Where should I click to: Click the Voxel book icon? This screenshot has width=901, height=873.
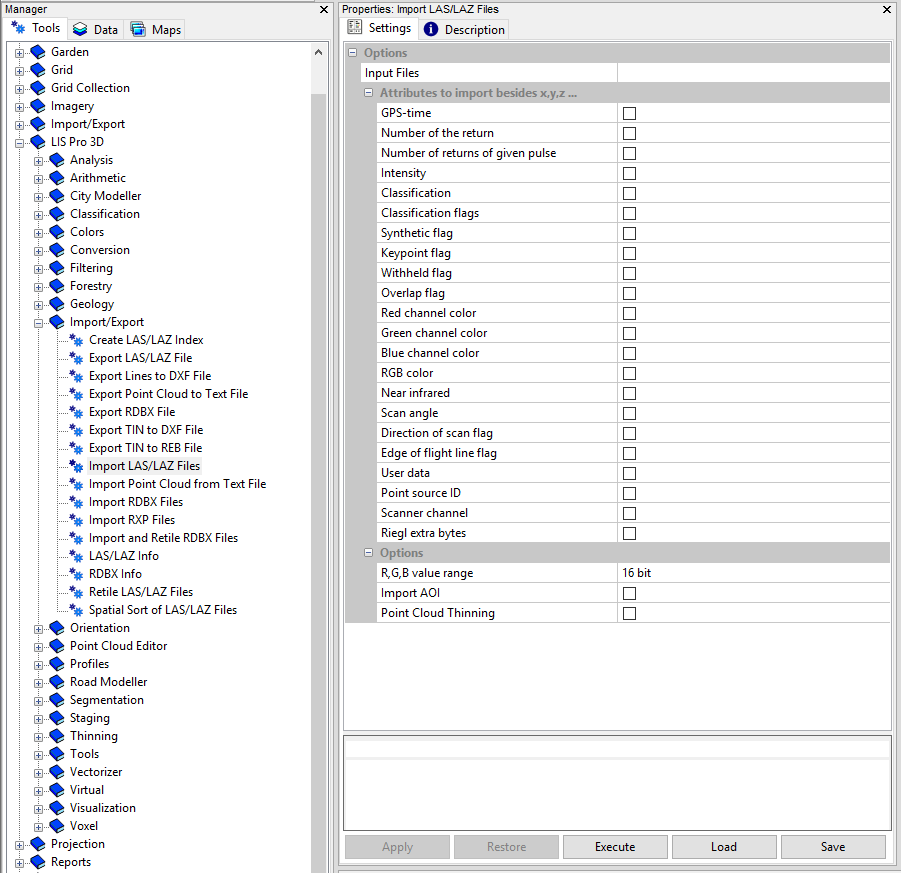click(57, 826)
